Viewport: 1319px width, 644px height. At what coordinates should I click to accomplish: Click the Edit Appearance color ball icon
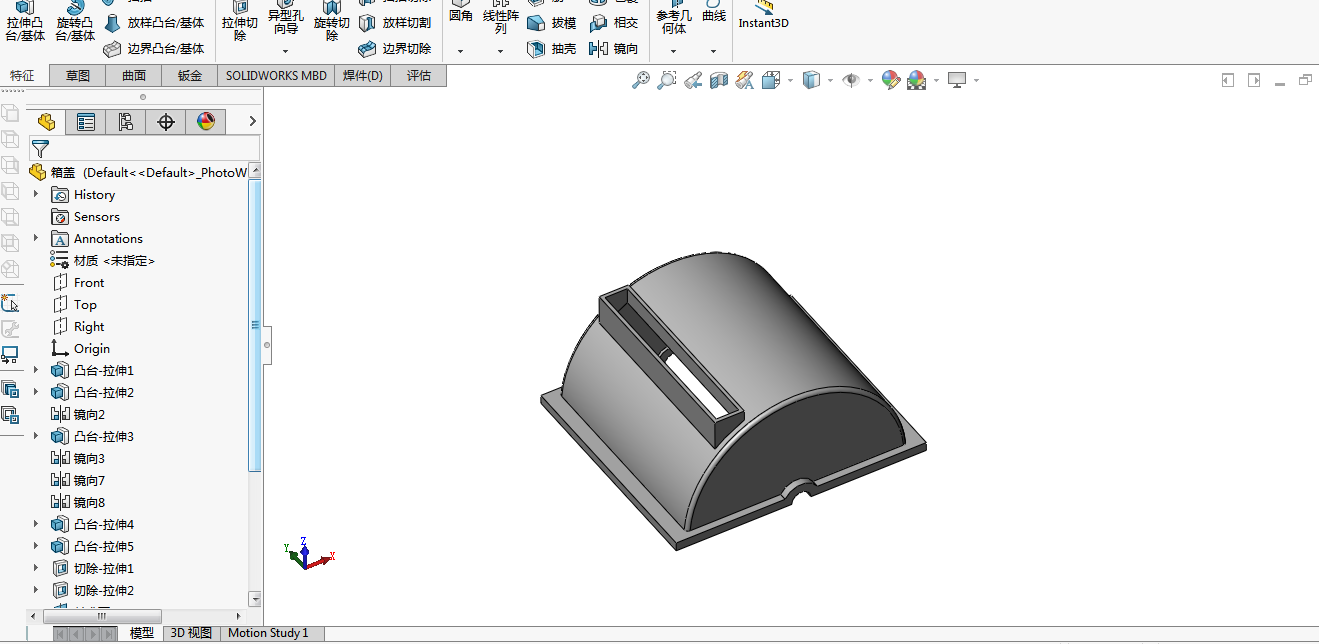pyautogui.click(x=890, y=80)
